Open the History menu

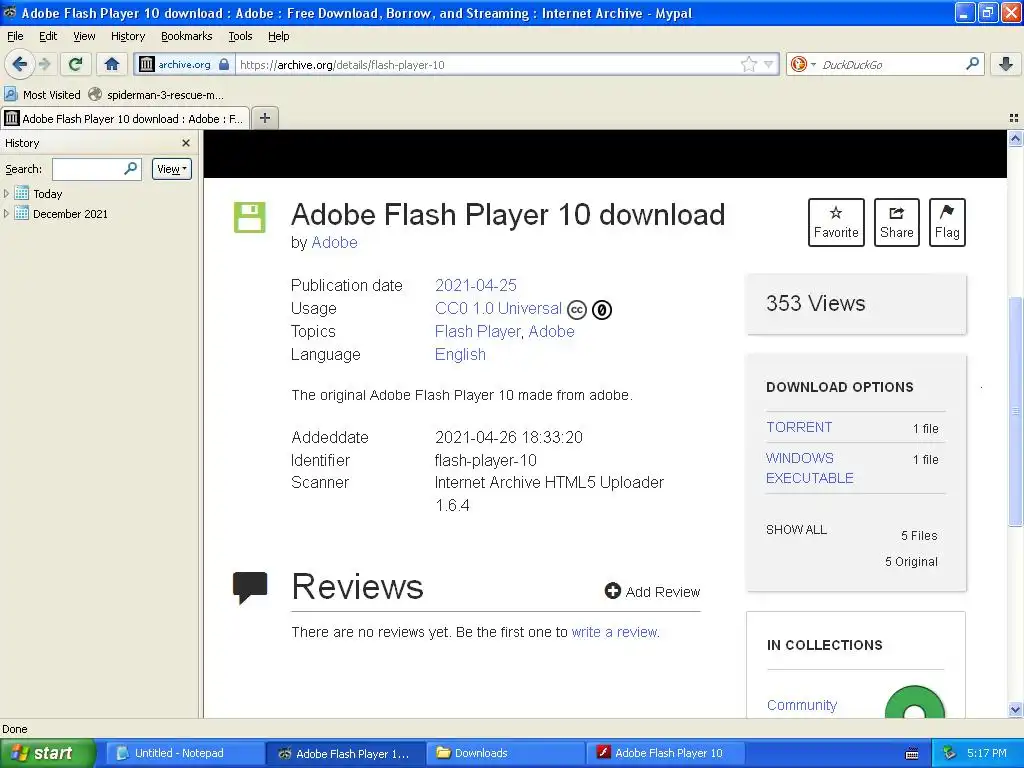[x=127, y=36]
